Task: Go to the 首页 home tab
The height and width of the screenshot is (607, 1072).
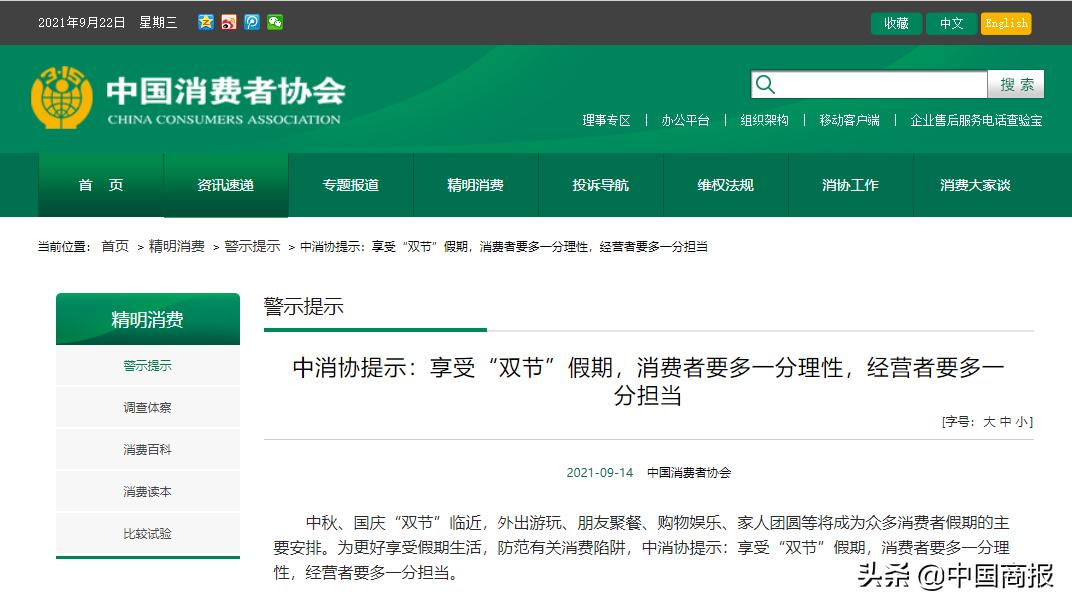Action: 100,184
